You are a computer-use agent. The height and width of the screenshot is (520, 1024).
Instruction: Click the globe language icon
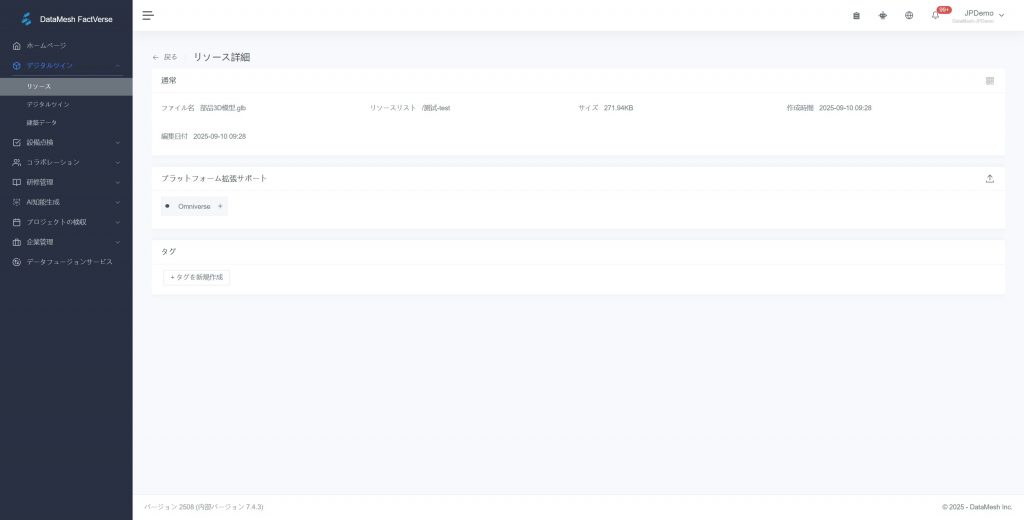(x=909, y=15)
